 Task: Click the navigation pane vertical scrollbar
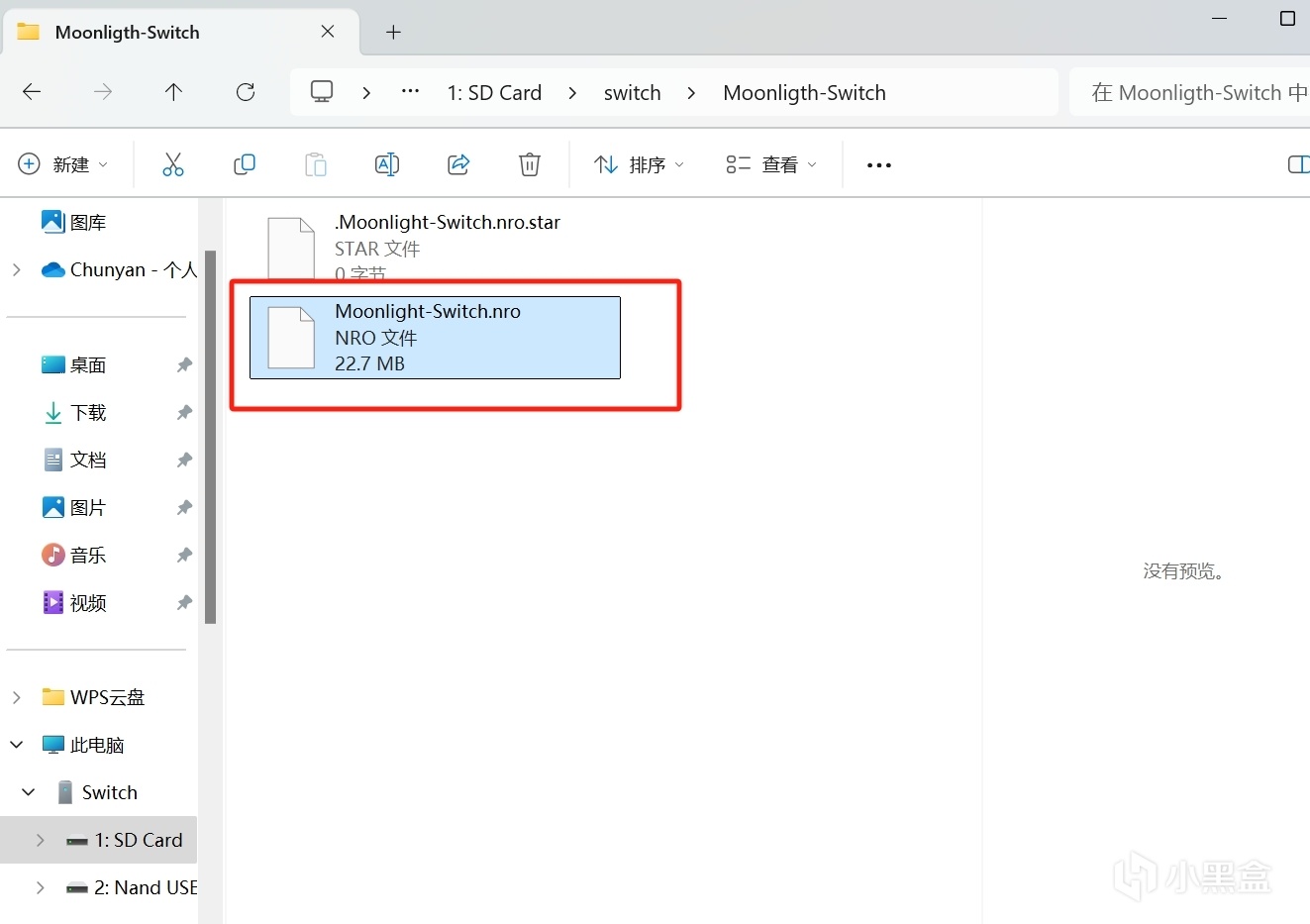(210, 437)
